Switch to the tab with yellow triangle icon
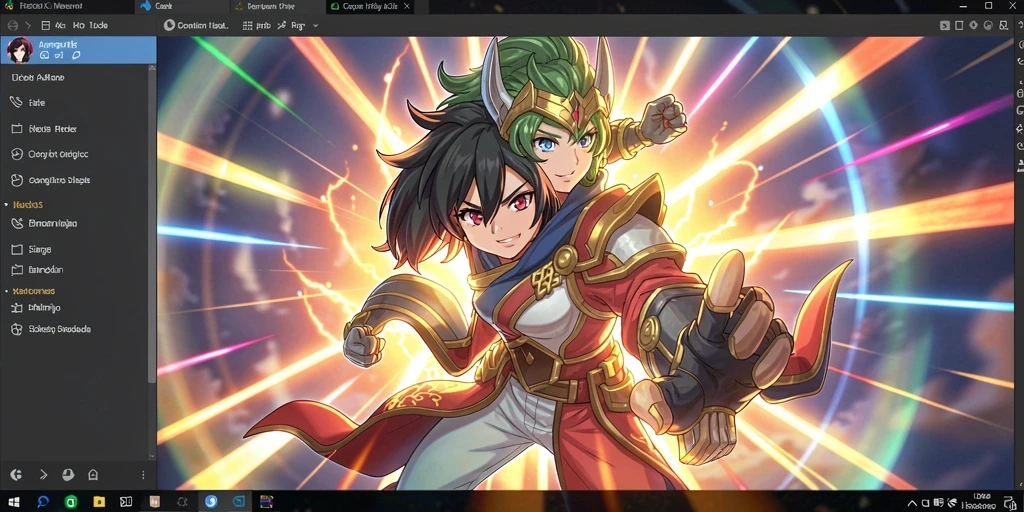This screenshot has height=512, width=1024. [x=266, y=6]
